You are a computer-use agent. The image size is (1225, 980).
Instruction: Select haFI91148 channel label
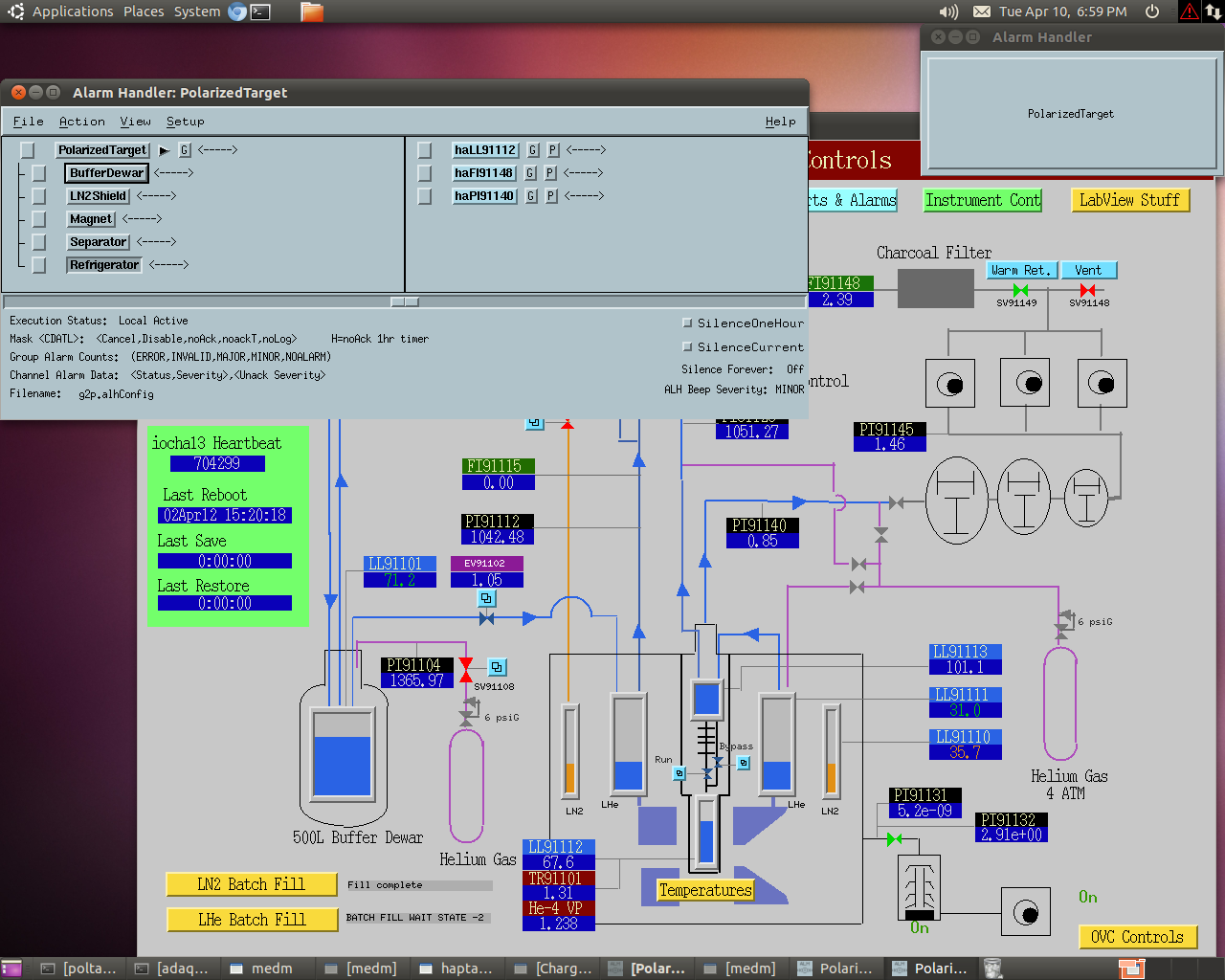coord(484,173)
